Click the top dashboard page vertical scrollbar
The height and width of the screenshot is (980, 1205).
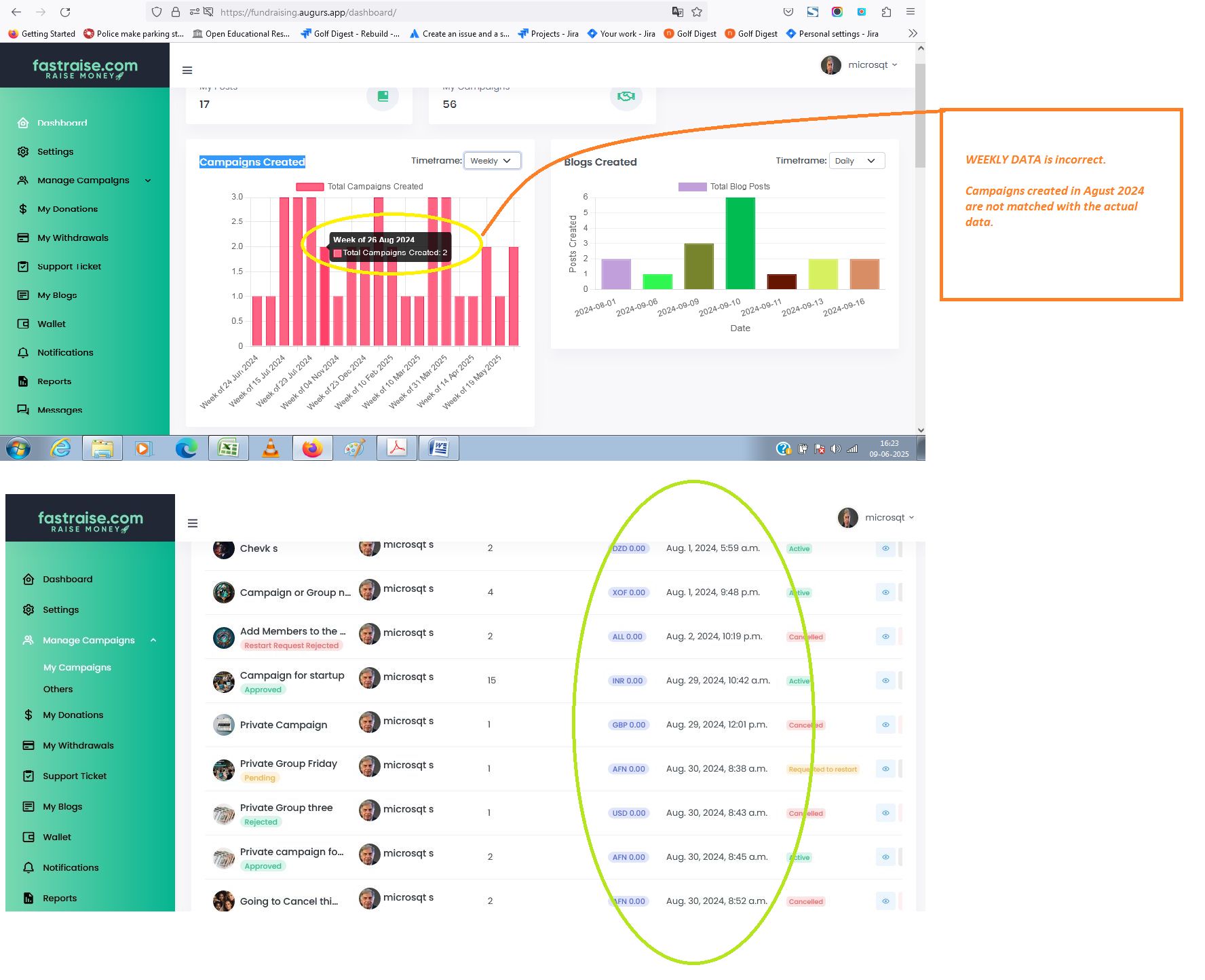[920, 115]
